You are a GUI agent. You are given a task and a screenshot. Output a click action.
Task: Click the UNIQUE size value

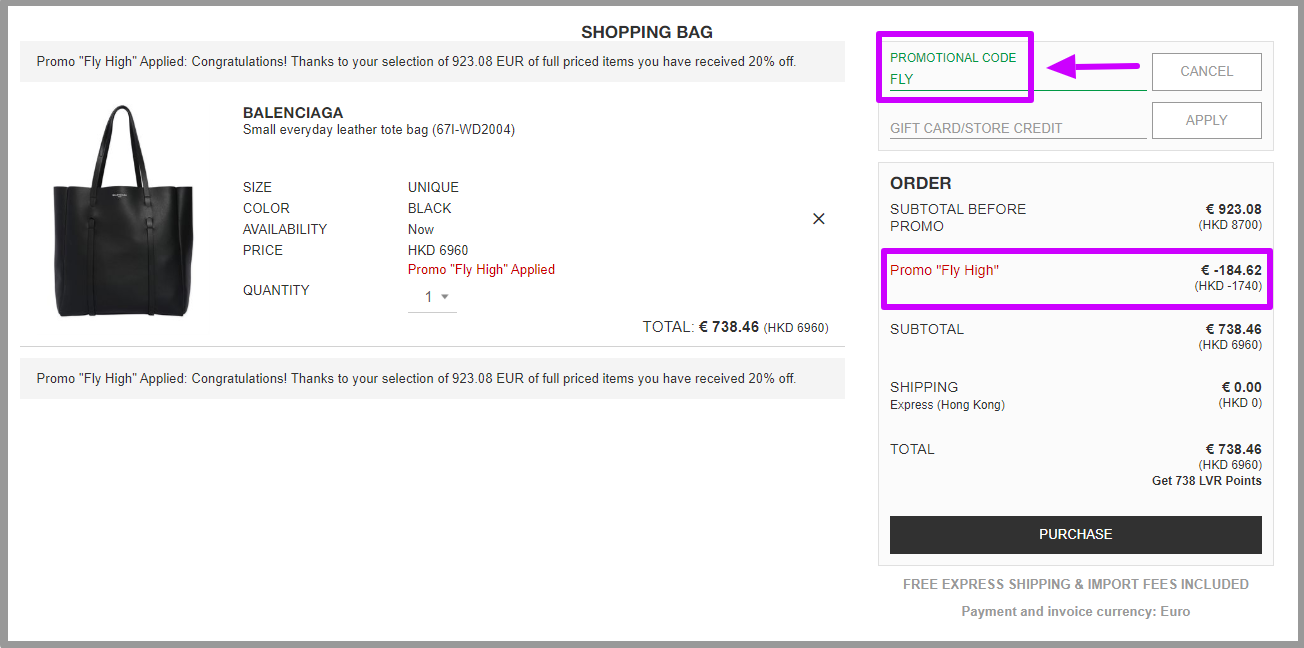point(433,187)
